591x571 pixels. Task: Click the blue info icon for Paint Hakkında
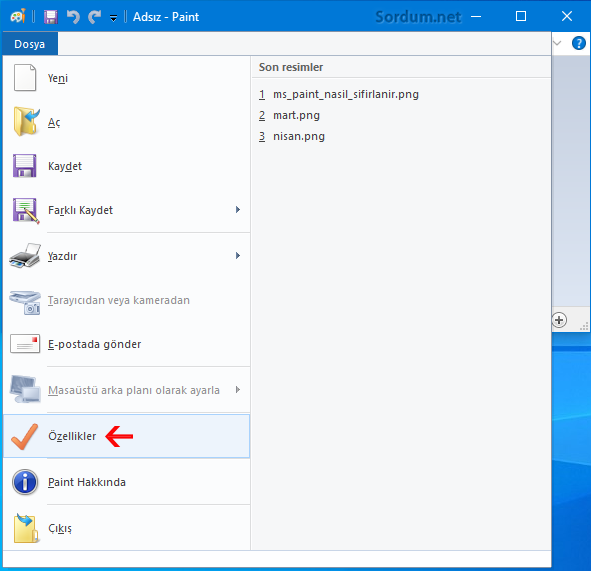click(25, 482)
